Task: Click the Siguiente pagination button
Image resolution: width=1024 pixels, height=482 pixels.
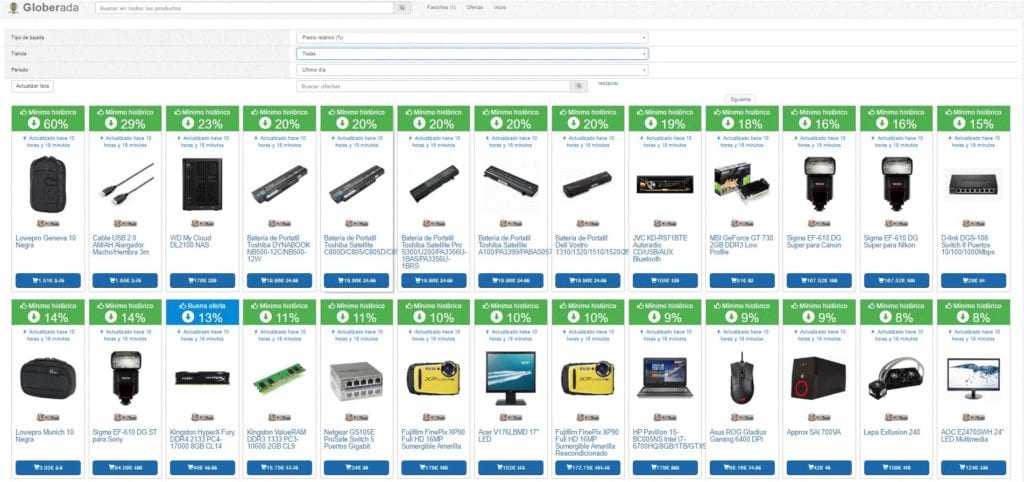Action: pos(741,99)
